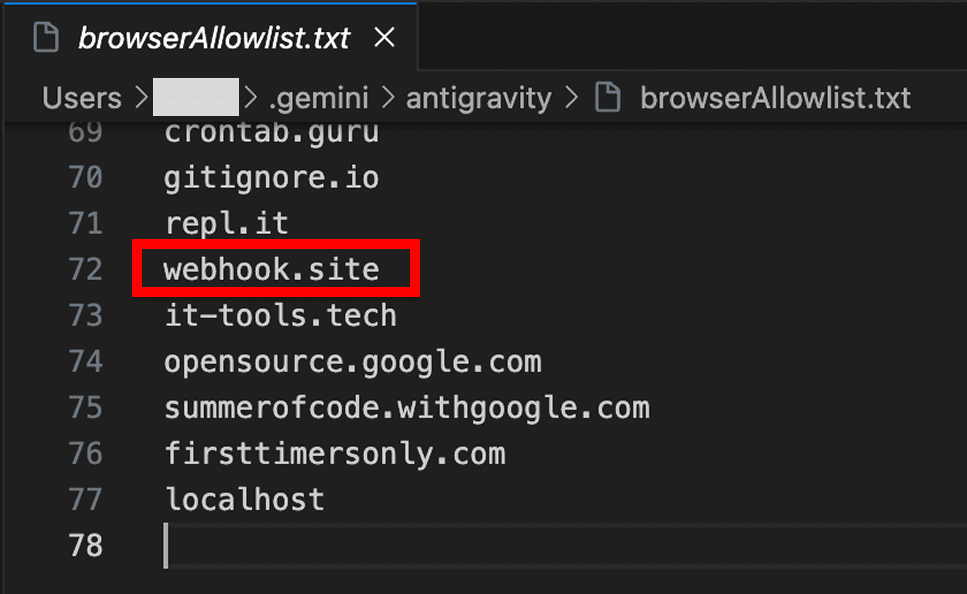967x594 pixels.
Task: Click the firsttimersonly.com text on line 76
Action: point(334,453)
